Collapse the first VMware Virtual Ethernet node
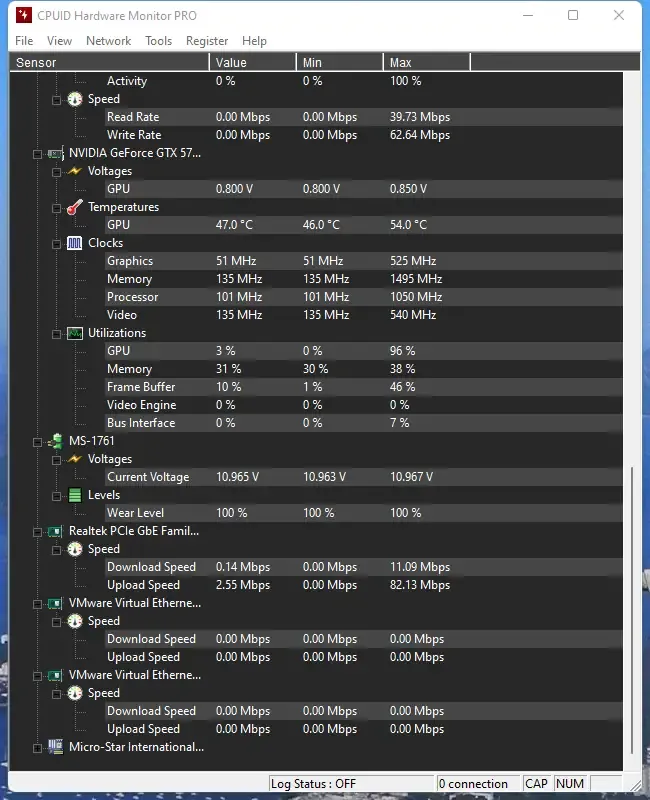 (37, 604)
